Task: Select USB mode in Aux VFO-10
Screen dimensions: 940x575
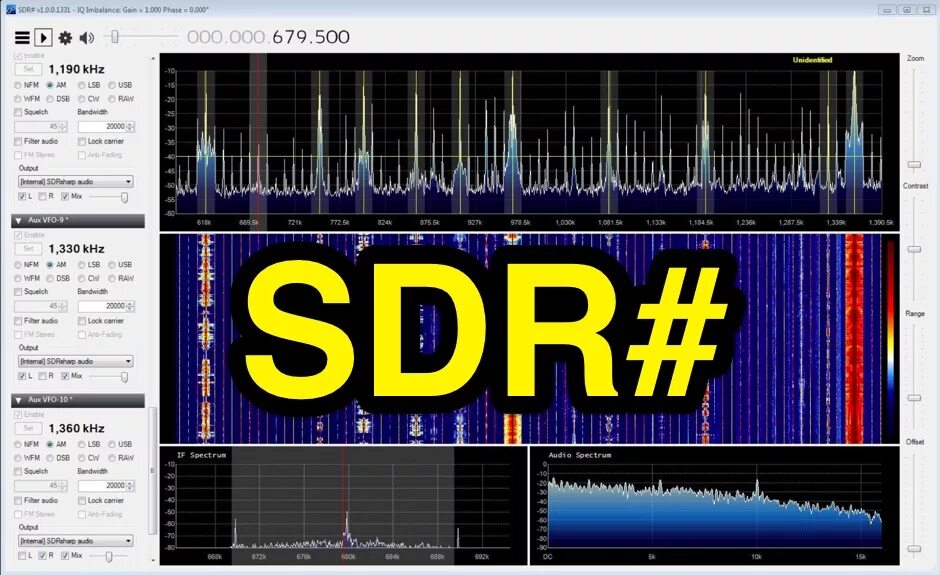Action: point(112,445)
